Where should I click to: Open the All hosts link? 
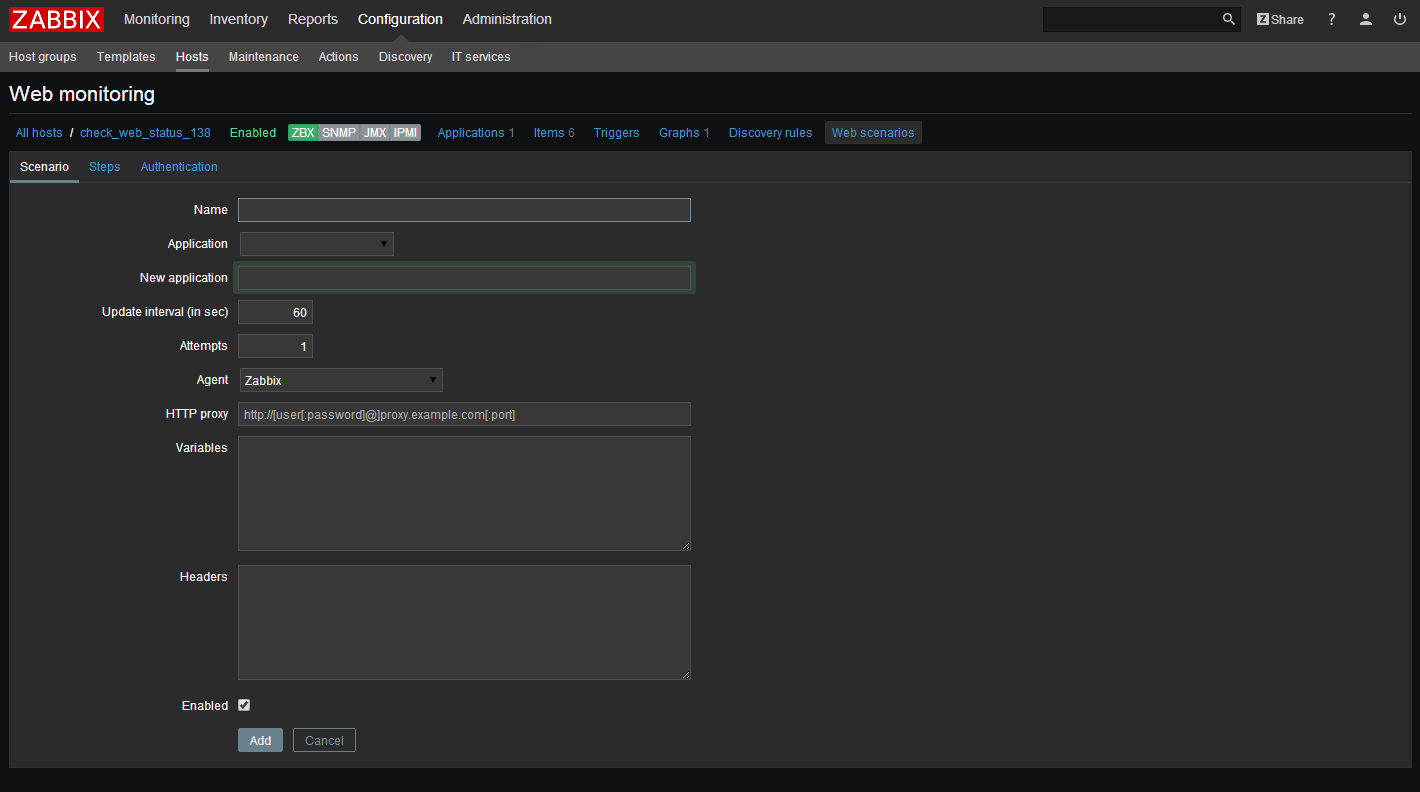(39, 133)
